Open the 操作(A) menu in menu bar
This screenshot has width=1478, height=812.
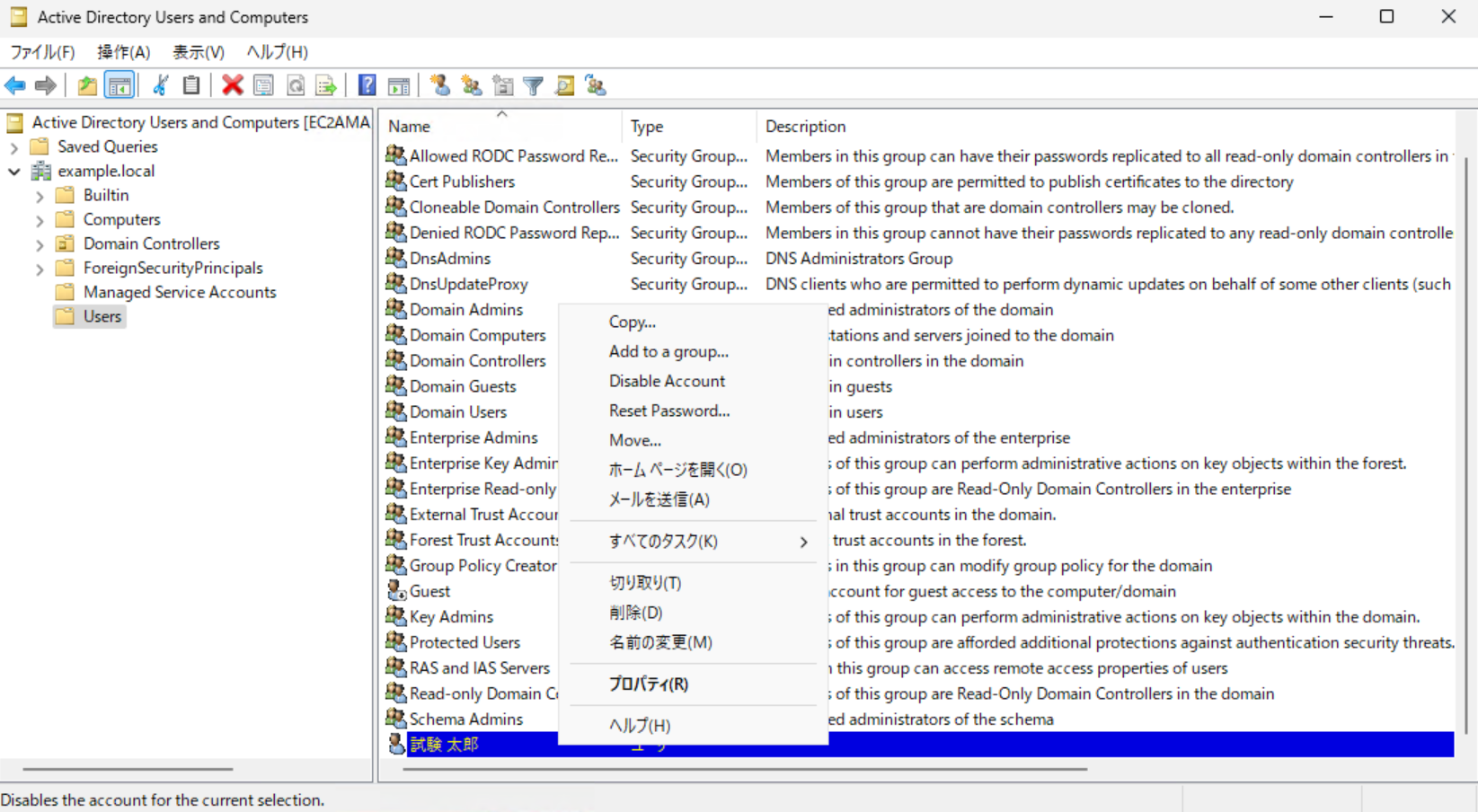coord(123,52)
